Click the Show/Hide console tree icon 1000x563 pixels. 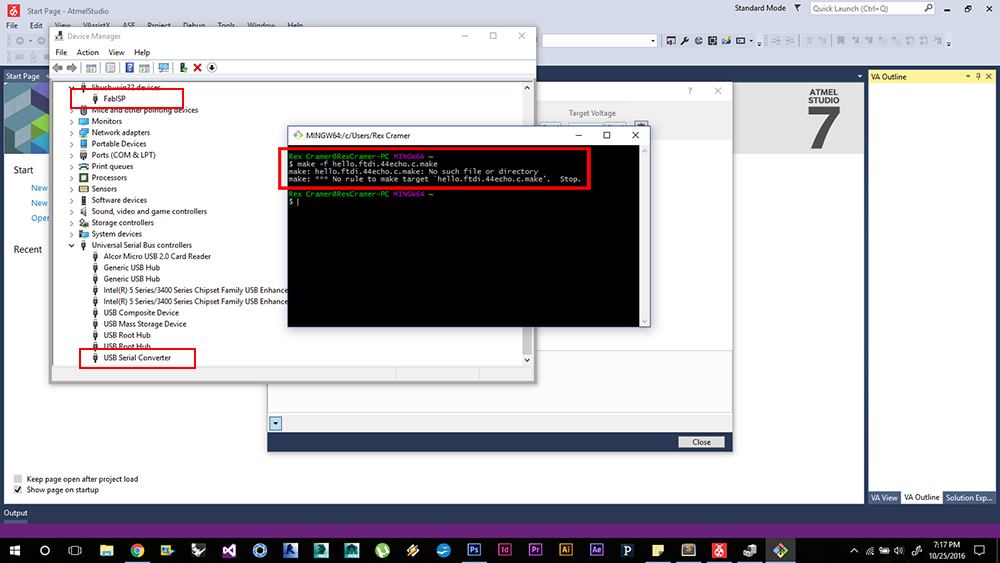click(91, 68)
